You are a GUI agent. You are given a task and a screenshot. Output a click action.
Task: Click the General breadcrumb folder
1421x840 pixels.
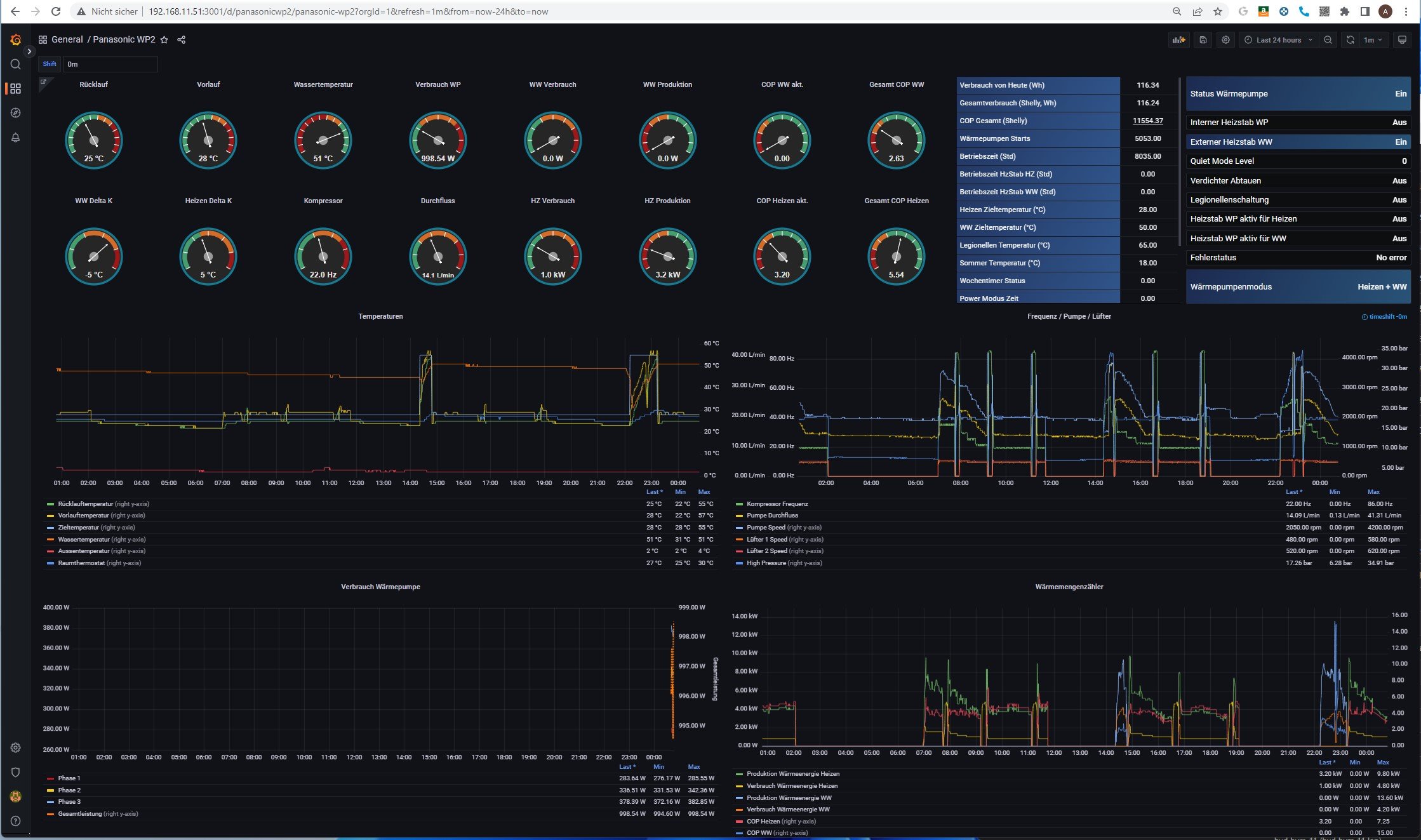pos(67,39)
